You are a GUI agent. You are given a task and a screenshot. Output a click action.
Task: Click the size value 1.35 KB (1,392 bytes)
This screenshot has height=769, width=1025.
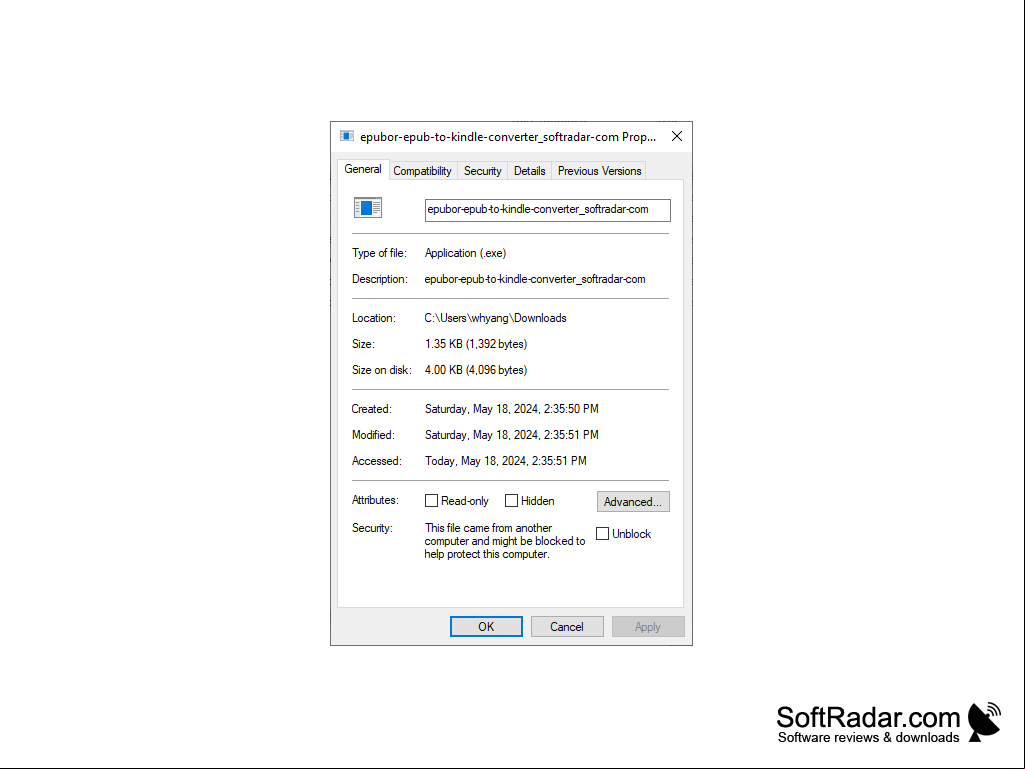pos(476,344)
